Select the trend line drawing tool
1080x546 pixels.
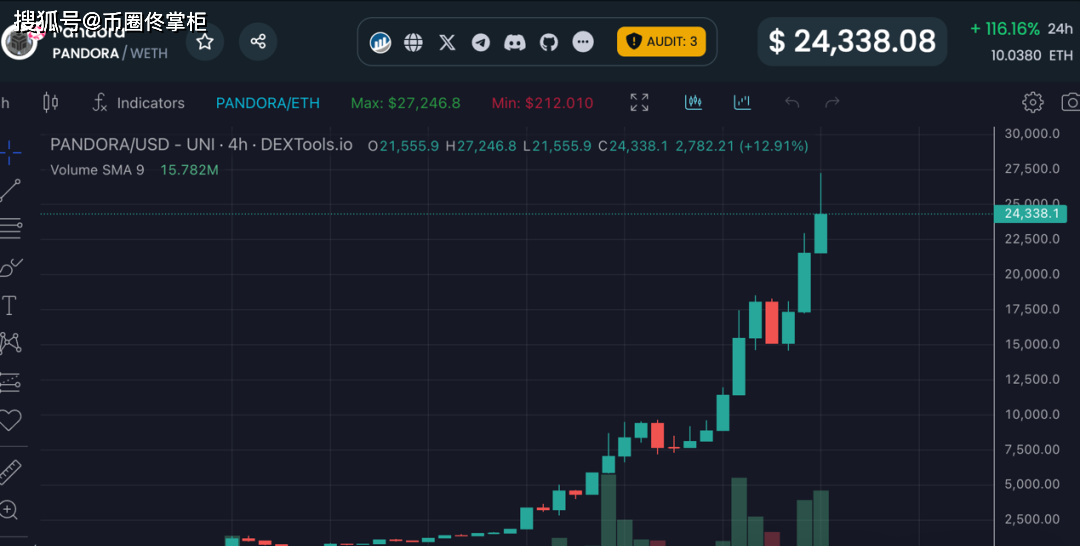tap(10, 191)
